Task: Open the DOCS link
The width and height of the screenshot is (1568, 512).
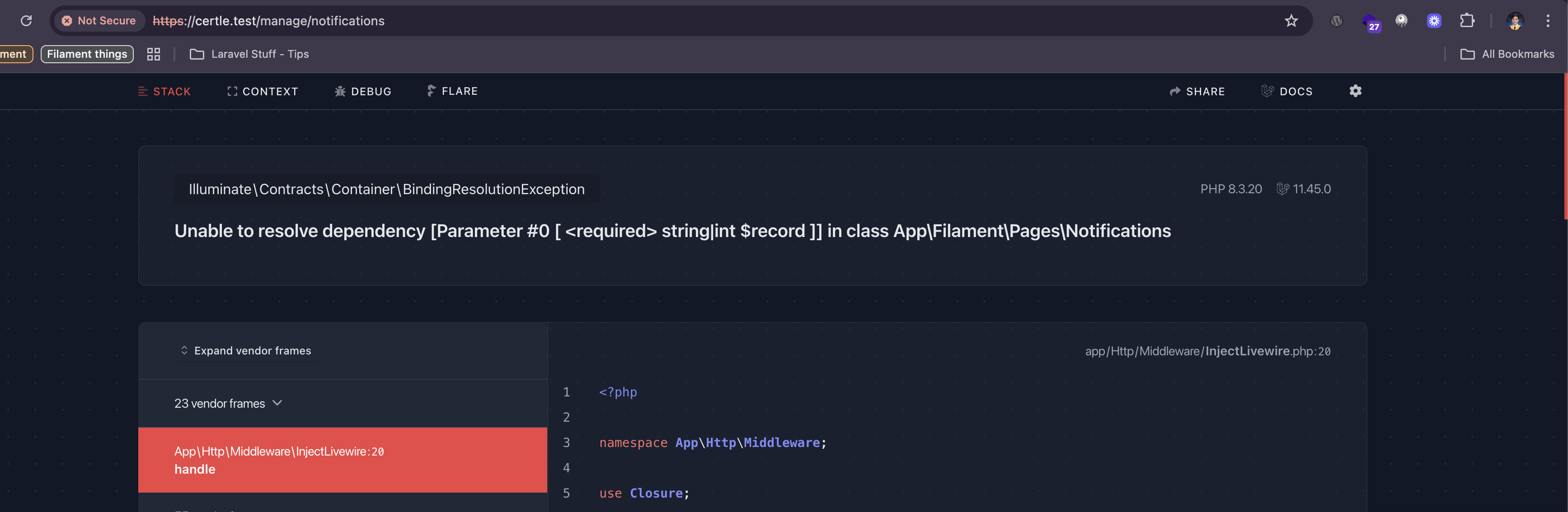Action: (x=1287, y=91)
